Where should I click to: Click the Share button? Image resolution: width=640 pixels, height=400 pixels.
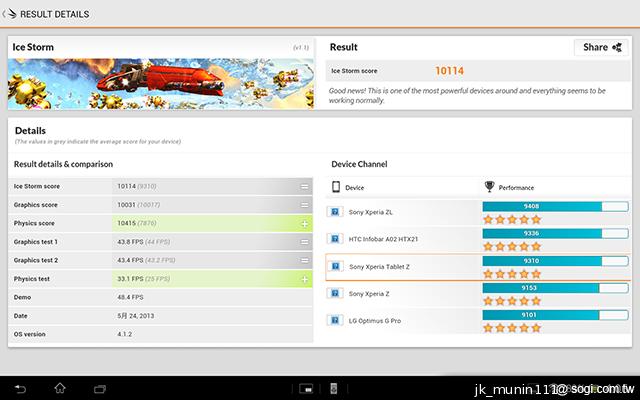pos(601,47)
